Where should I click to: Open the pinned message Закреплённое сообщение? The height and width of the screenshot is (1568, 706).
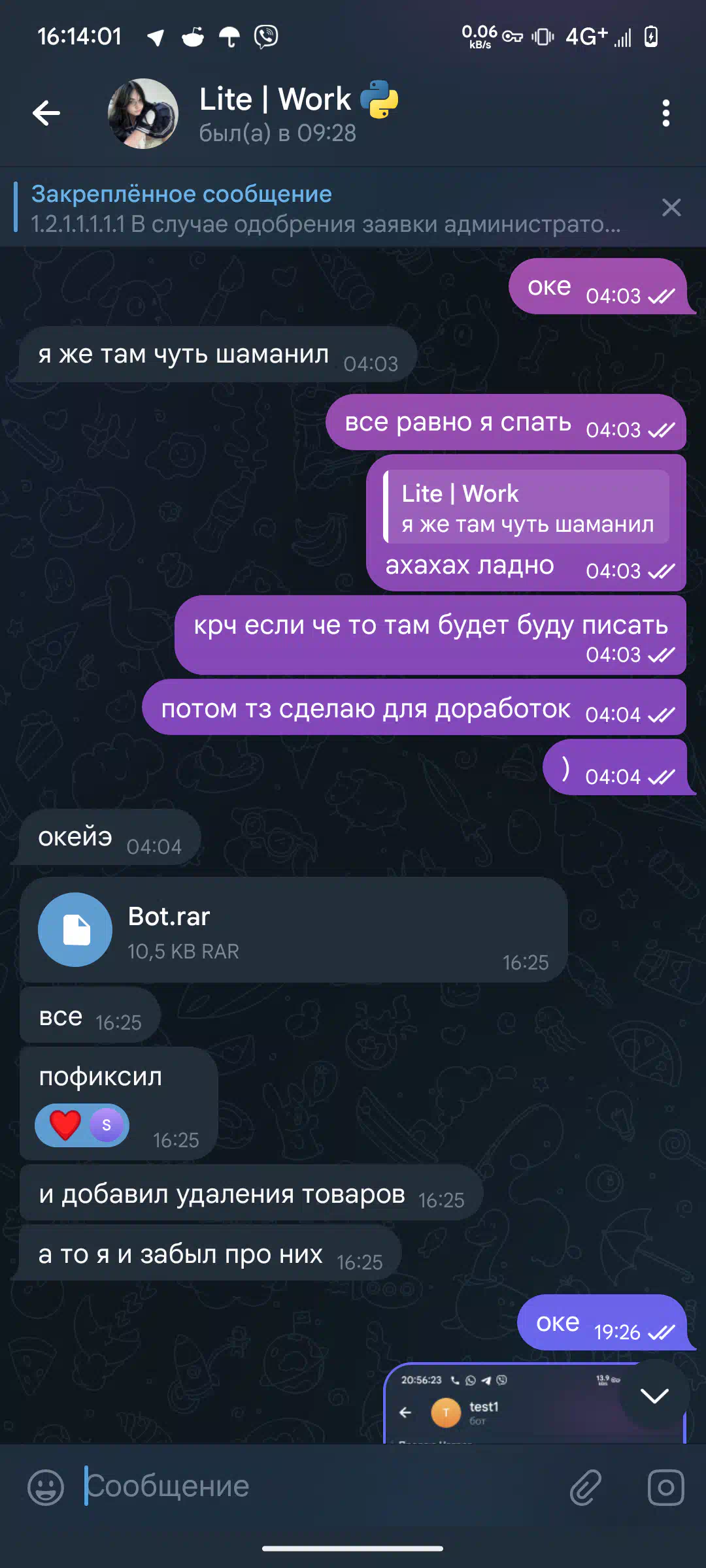point(326,208)
